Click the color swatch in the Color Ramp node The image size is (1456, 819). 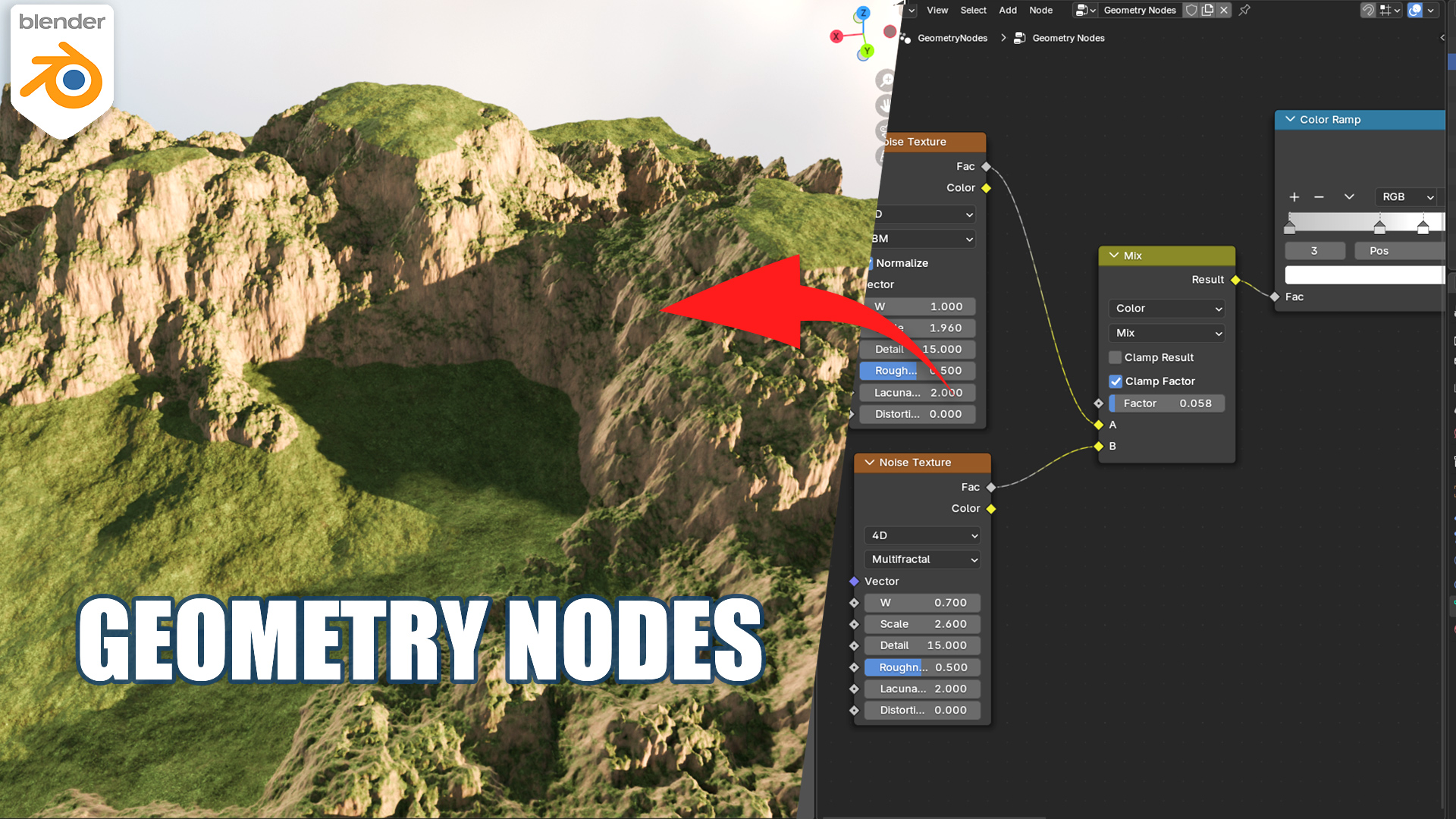(x=1363, y=275)
